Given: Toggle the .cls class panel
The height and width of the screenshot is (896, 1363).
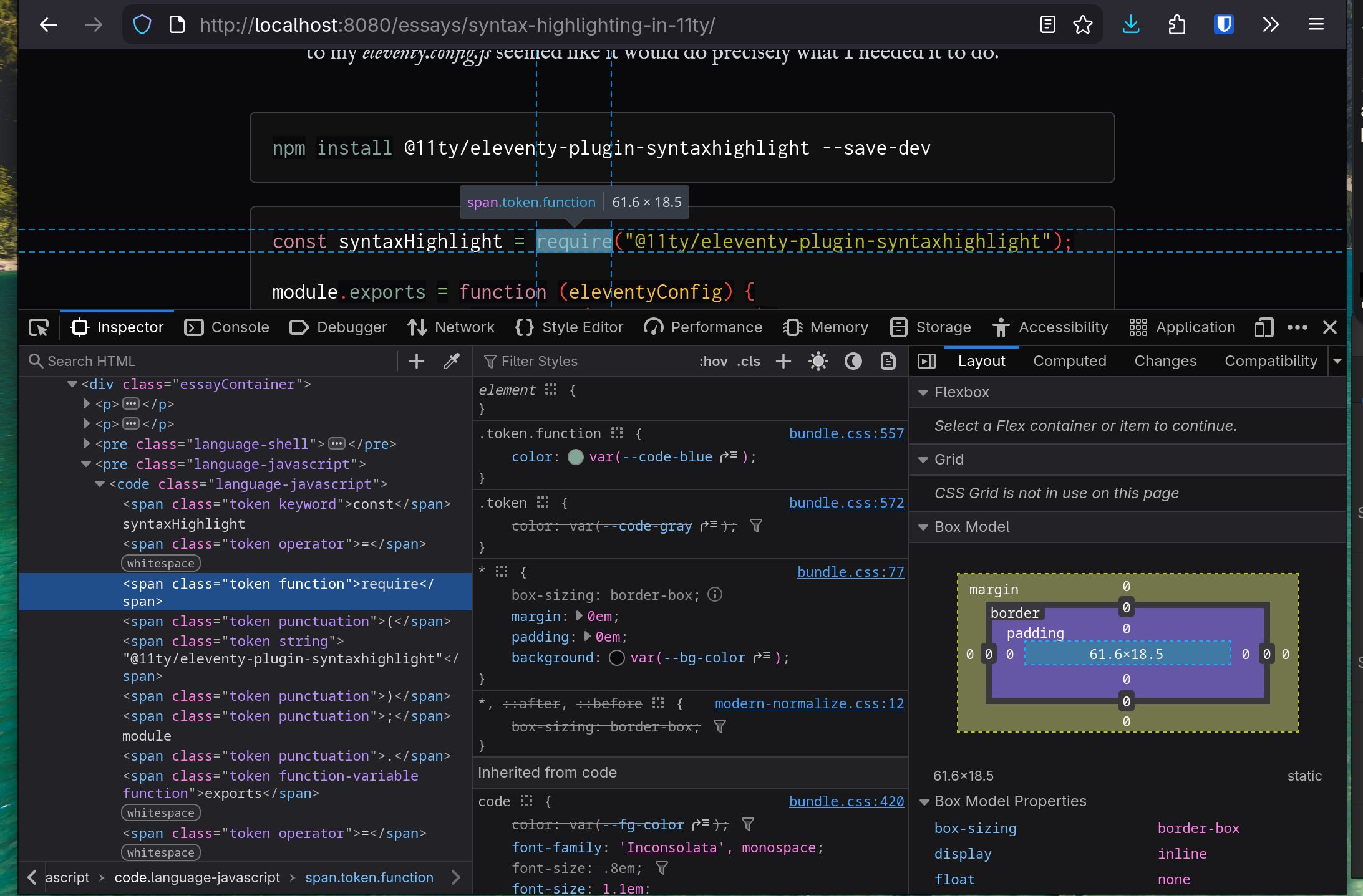Looking at the screenshot, I should click(x=747, y=360).
